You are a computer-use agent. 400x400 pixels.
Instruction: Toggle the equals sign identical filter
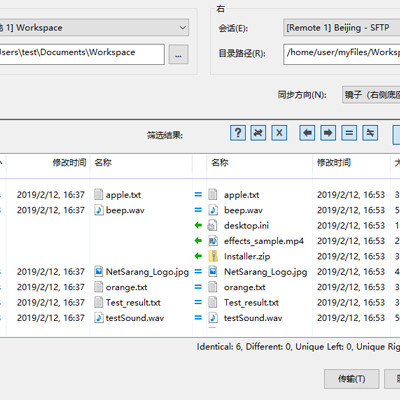coord(349,133)
